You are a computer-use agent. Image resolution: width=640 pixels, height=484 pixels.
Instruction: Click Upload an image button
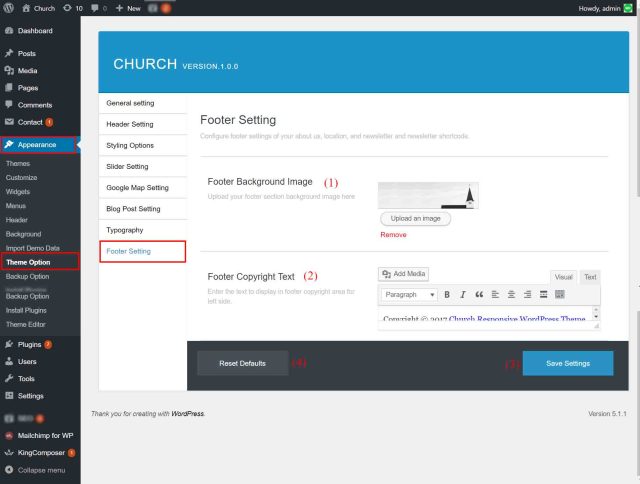(x=416, y=219)
